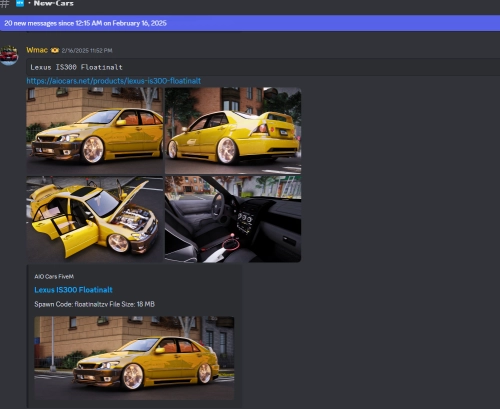
Task: Click the Wmac username
Action: [x=37, y=50]
